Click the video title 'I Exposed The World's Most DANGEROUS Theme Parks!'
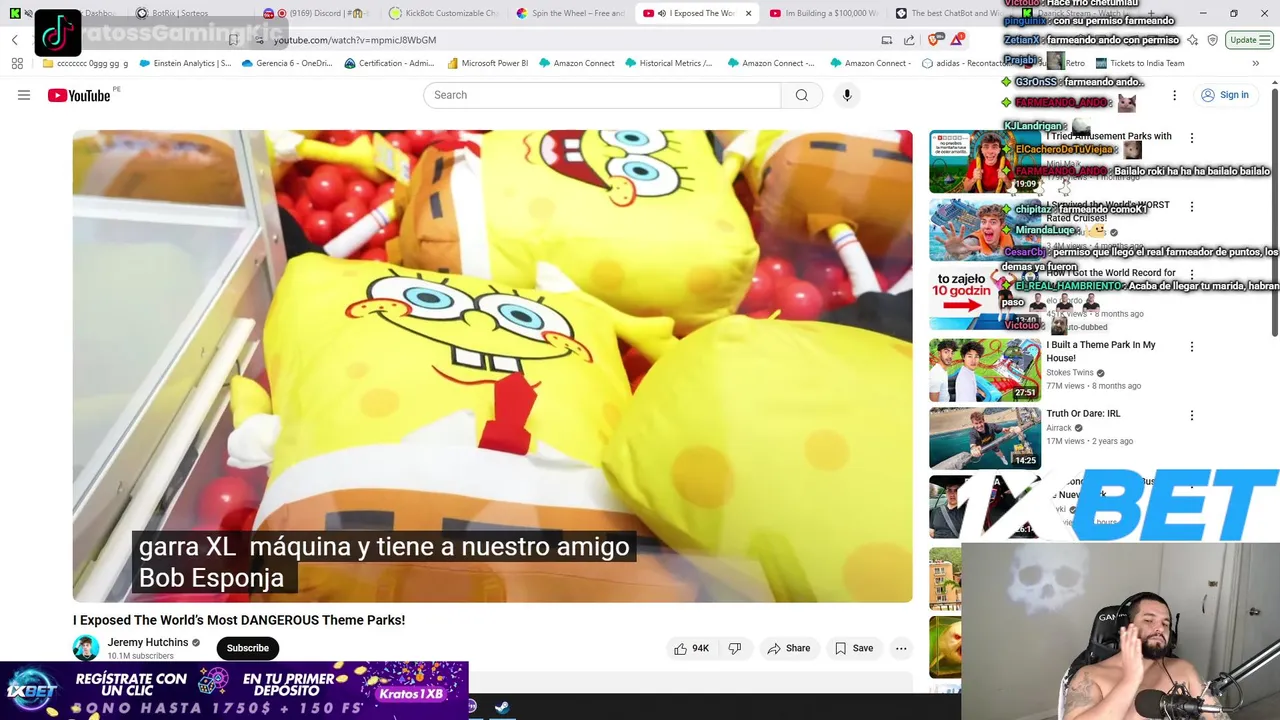Image resolution: width=1280 pixels, height=720 pixels. tap(239, 620)
